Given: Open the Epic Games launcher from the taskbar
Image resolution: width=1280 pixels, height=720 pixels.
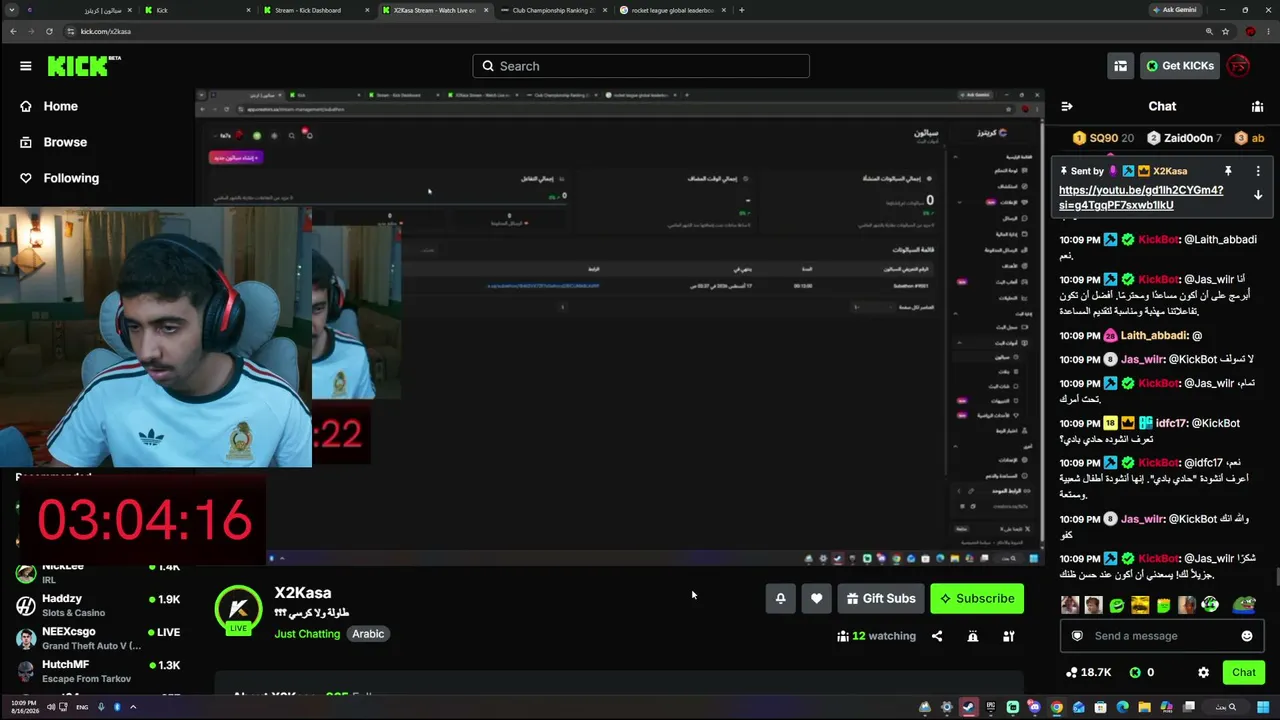Looking at the screenshot, I should pyautogui.click(x=990, y=708).
